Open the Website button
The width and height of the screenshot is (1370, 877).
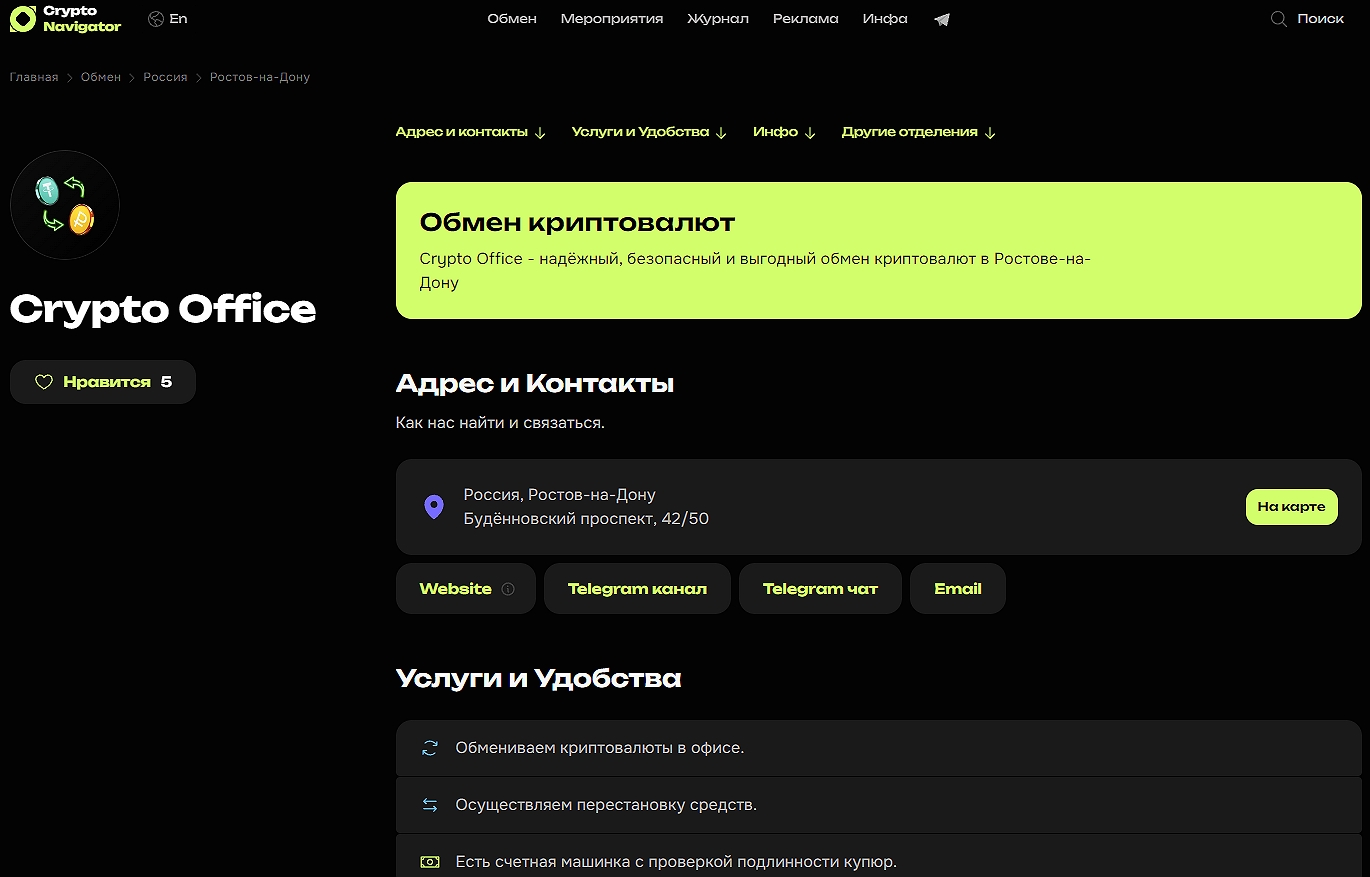tap(466, 589)
